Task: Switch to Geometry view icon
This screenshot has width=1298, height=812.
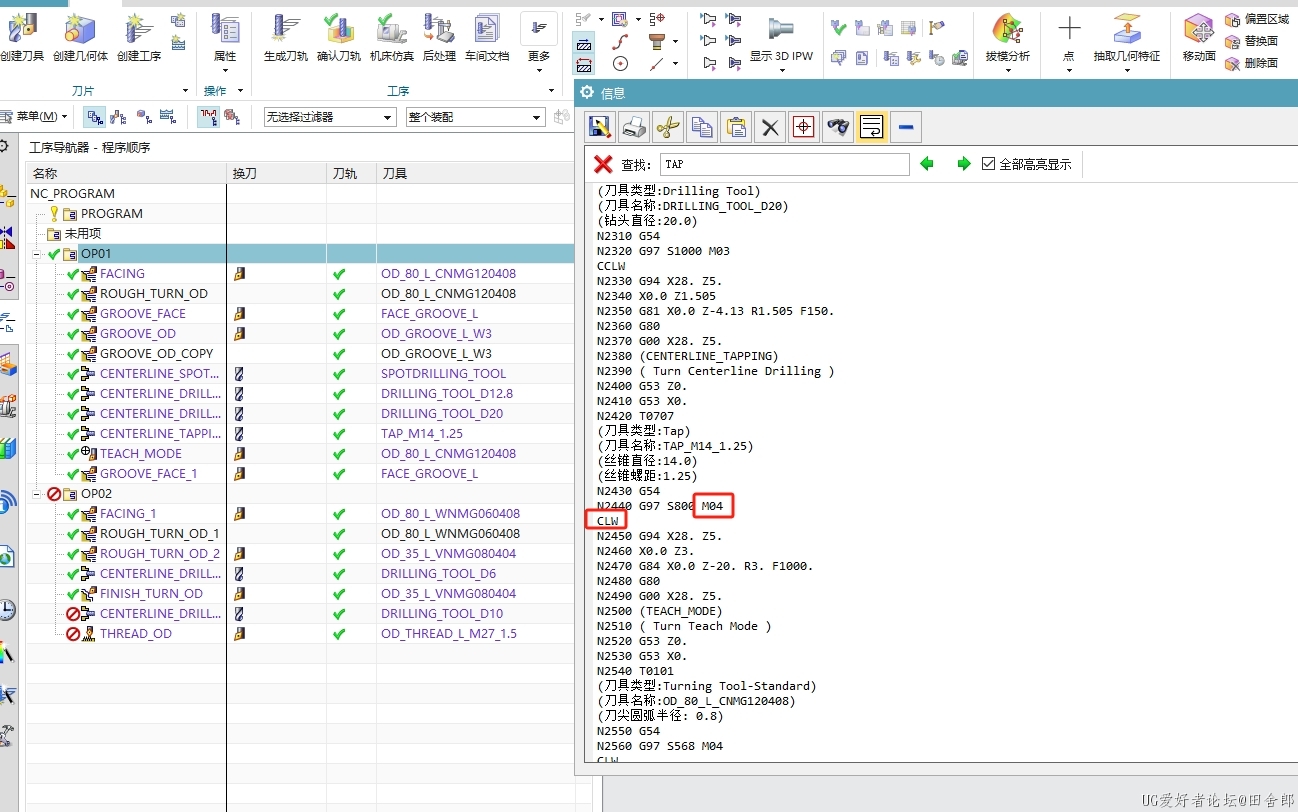Action: pyautogui.click(x=144, y=117)
